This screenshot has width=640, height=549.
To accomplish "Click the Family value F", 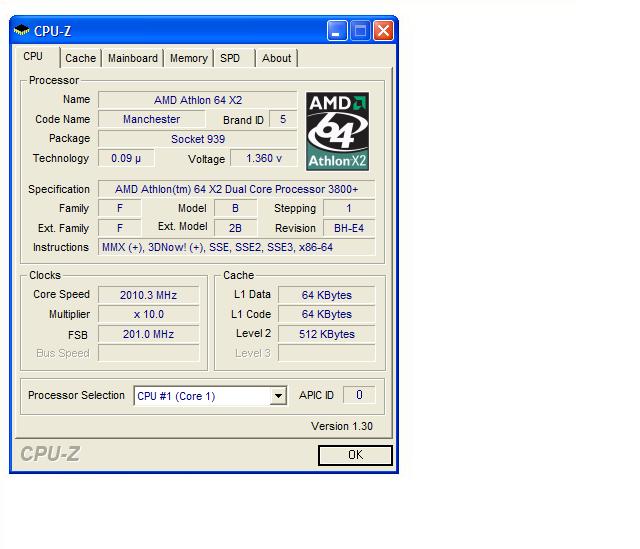I will coord(120,208).
